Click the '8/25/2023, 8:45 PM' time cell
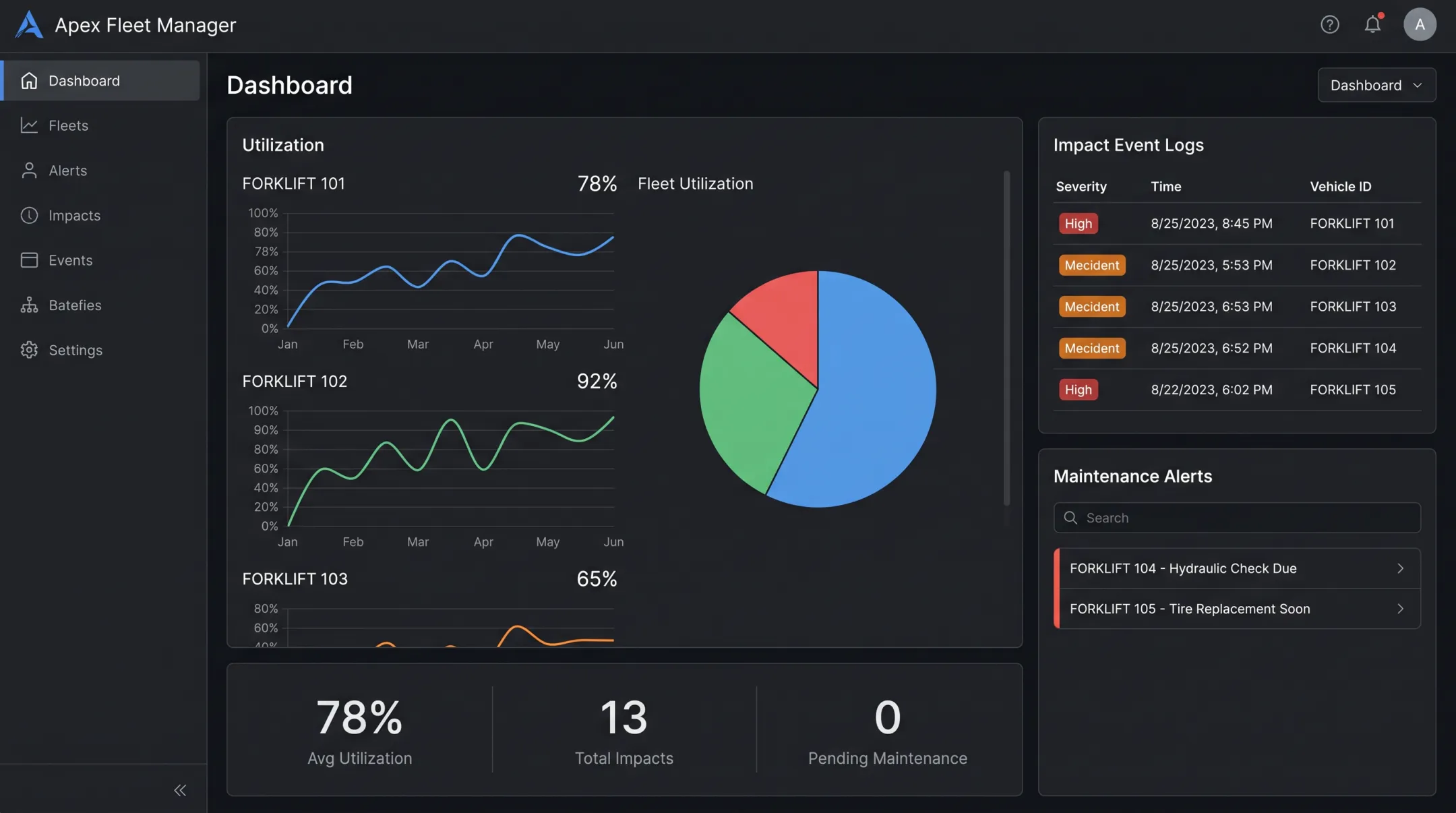 click(1211, 223)
